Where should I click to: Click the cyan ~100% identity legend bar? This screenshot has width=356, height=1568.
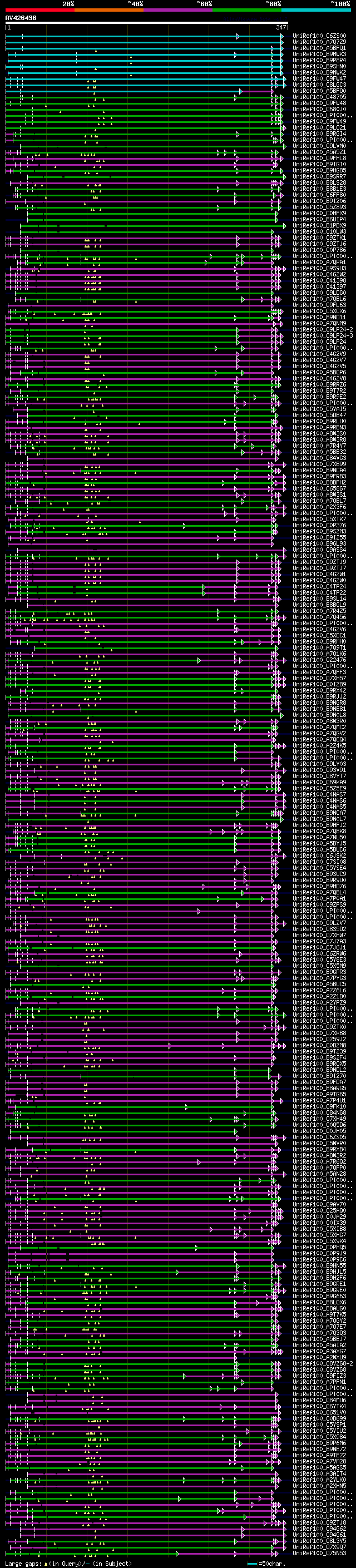316,10
